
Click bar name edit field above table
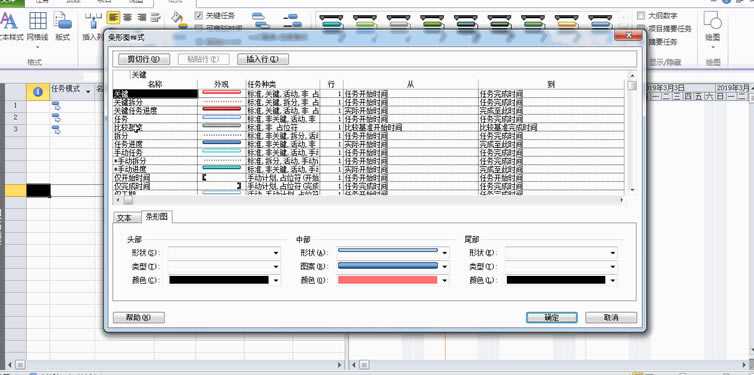[x=377, y=75]
